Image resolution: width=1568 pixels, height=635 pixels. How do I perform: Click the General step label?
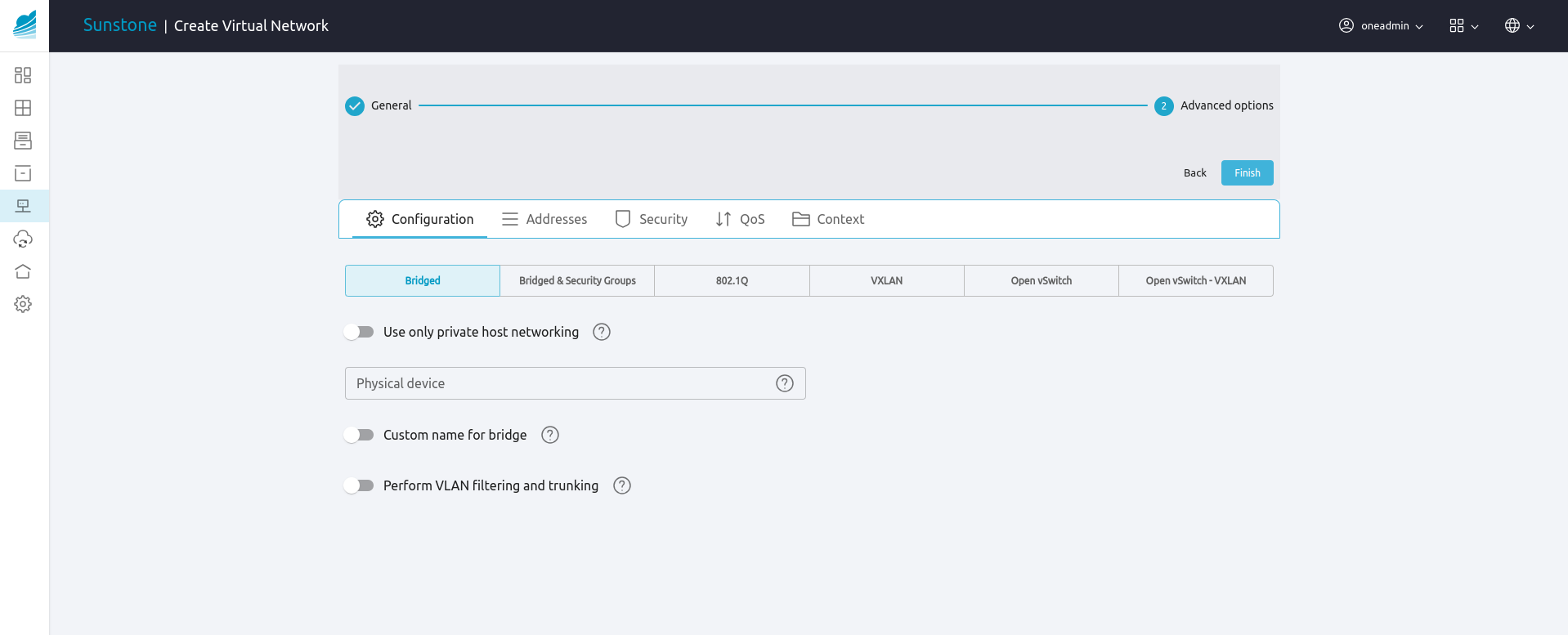[x=392, y=105]
